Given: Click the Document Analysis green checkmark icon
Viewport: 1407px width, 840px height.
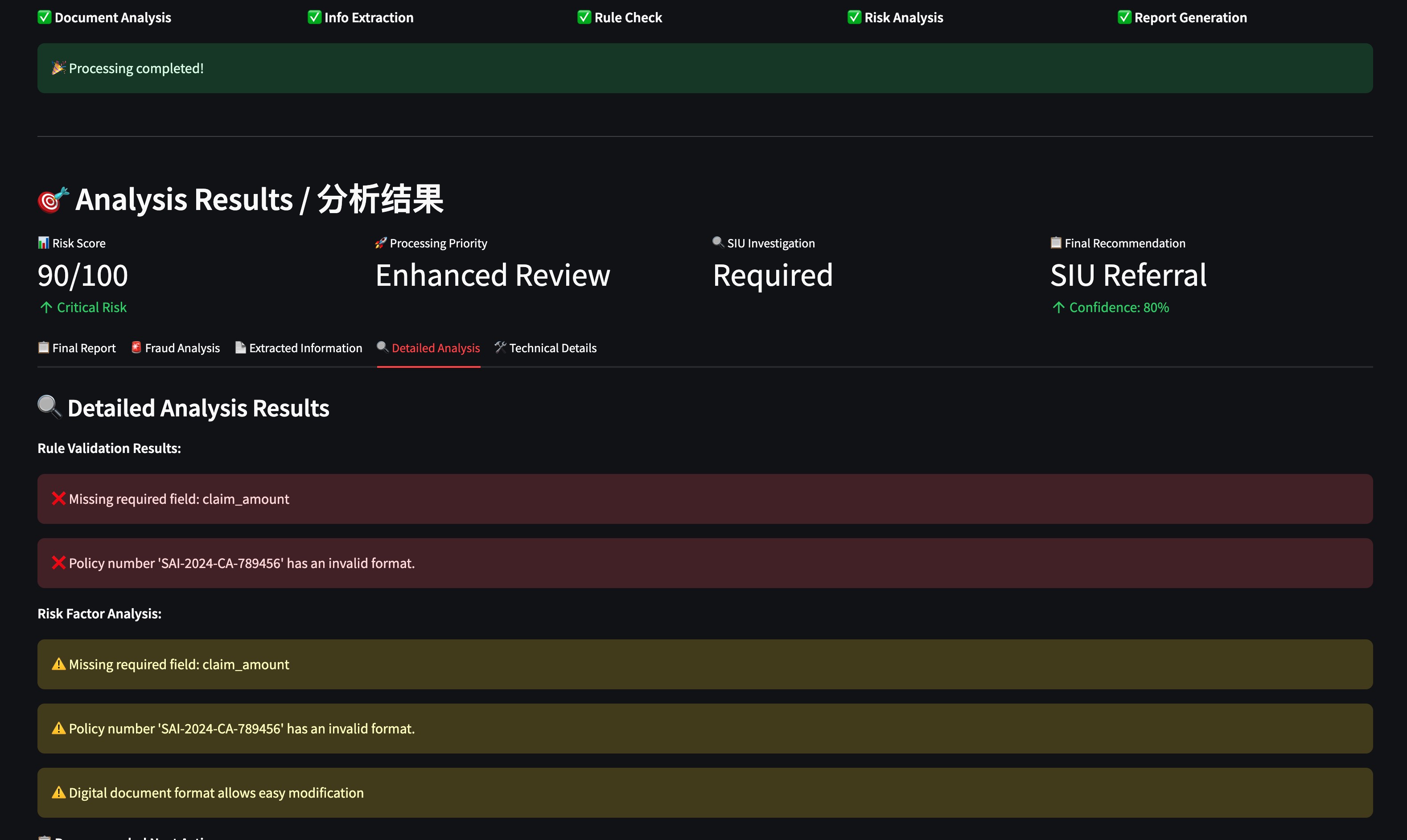Looking at the screenshot, I should (44, 17).
